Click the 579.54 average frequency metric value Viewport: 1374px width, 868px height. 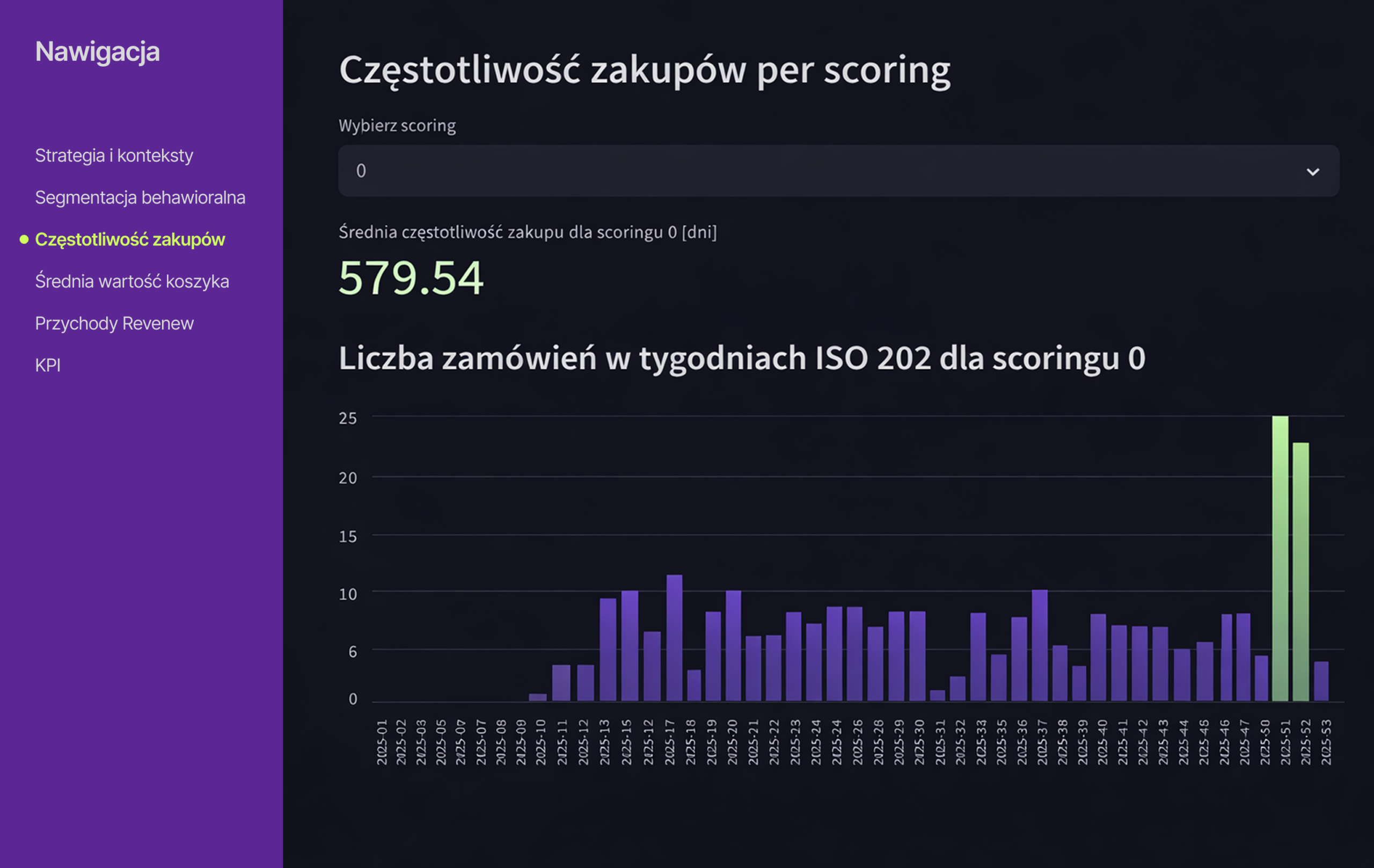pos(411,278)
